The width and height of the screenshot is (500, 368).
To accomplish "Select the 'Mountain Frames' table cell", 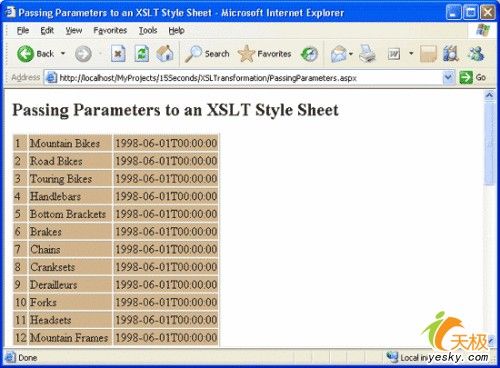I will [70, 338].
